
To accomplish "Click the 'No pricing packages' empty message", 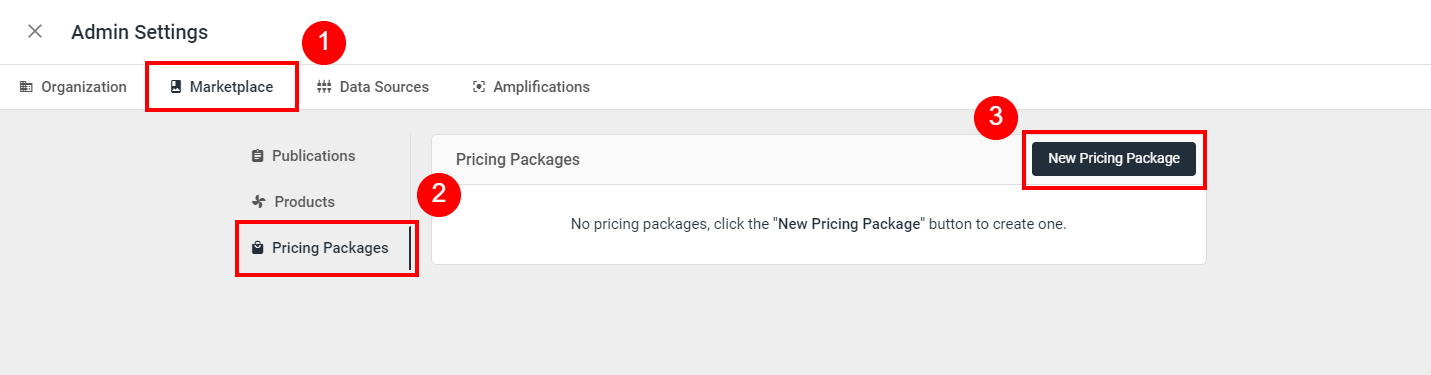I will tap(819, 224).
